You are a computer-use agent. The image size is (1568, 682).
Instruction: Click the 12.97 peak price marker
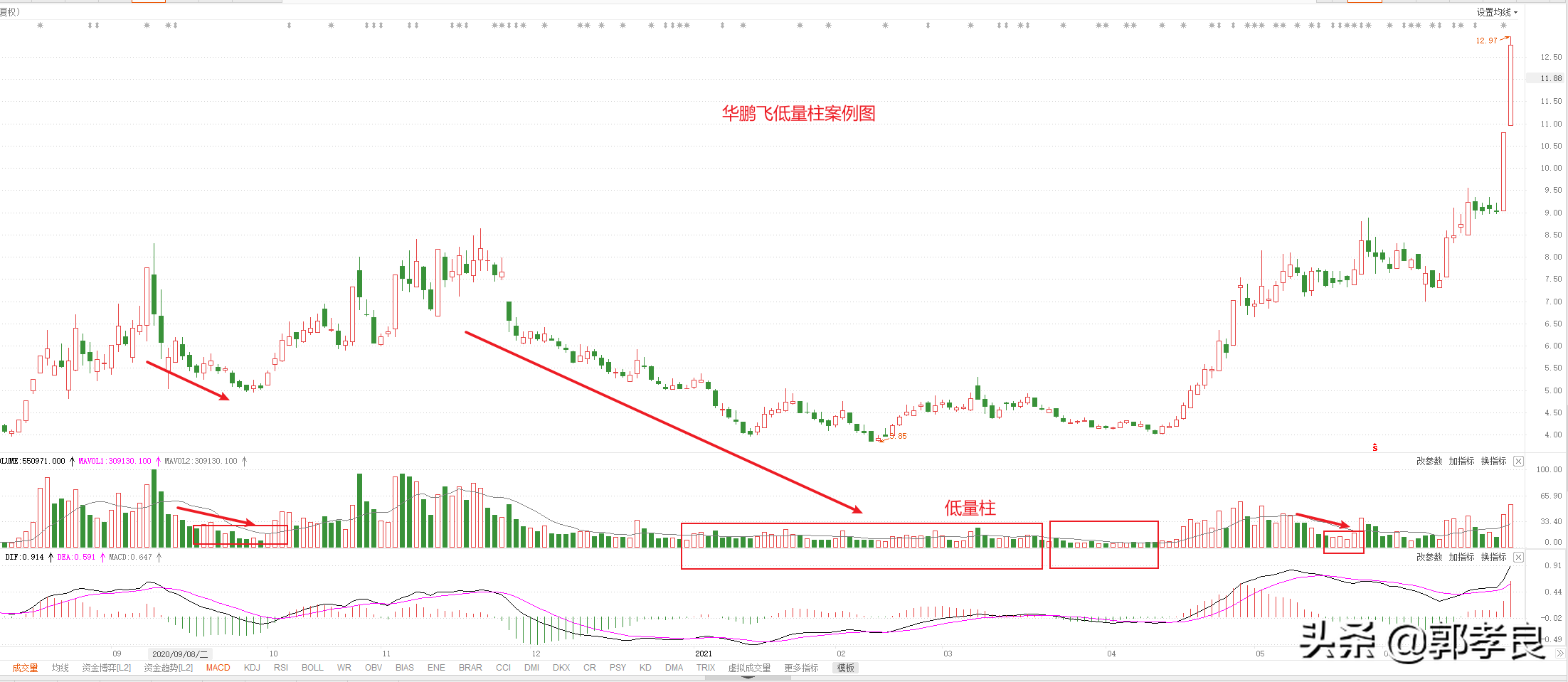pyautogui.click(x=1486, y=41)
